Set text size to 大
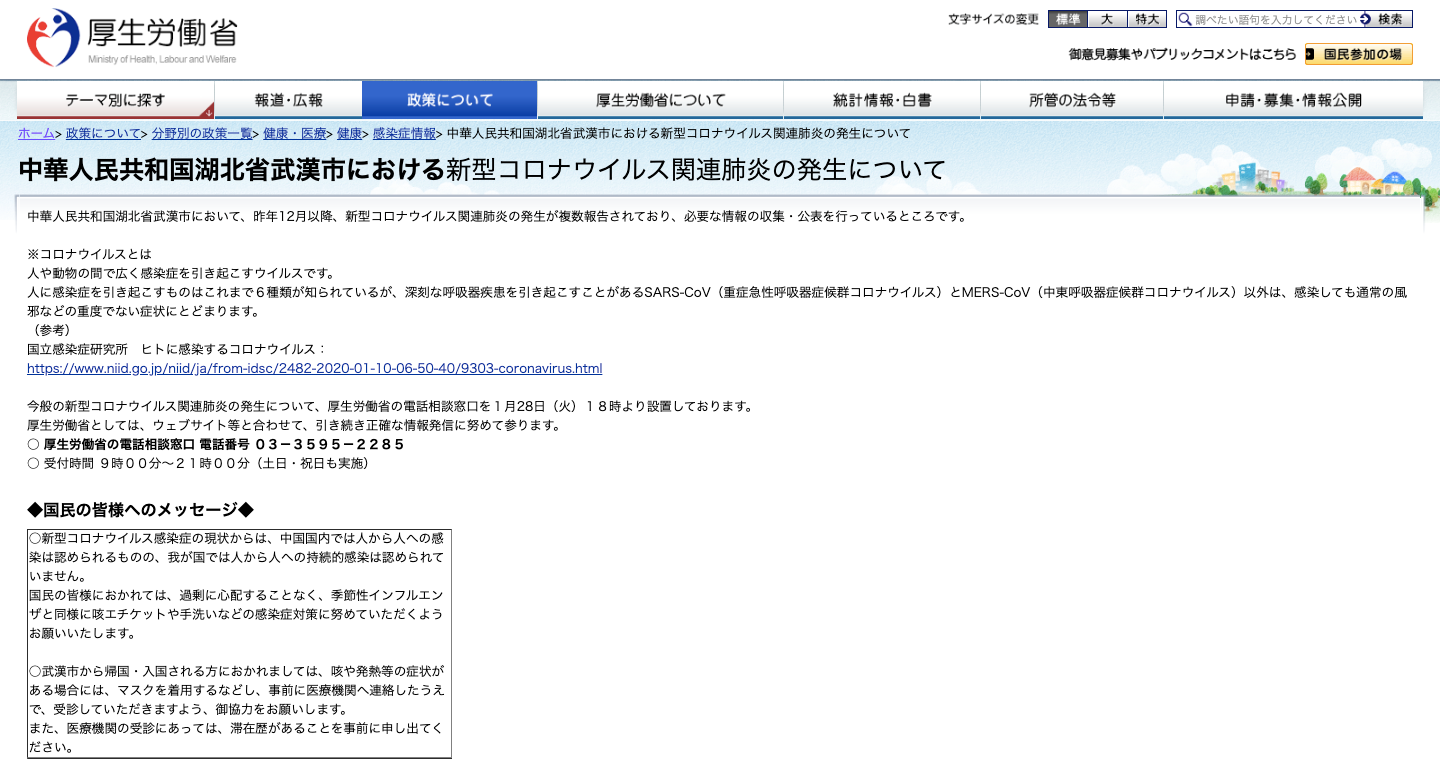 pos(1107,19)
